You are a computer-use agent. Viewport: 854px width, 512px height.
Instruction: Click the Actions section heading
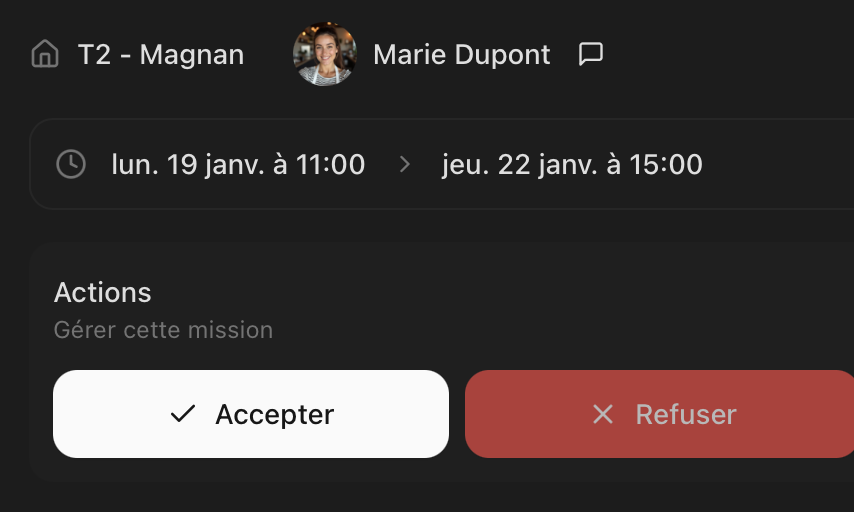[x=103, y=292]
